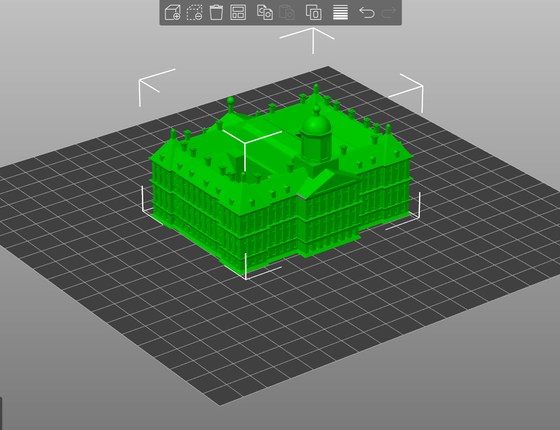560x430 pixels.
Task: Click the Add object cube-plus icon
Action: 172,12
